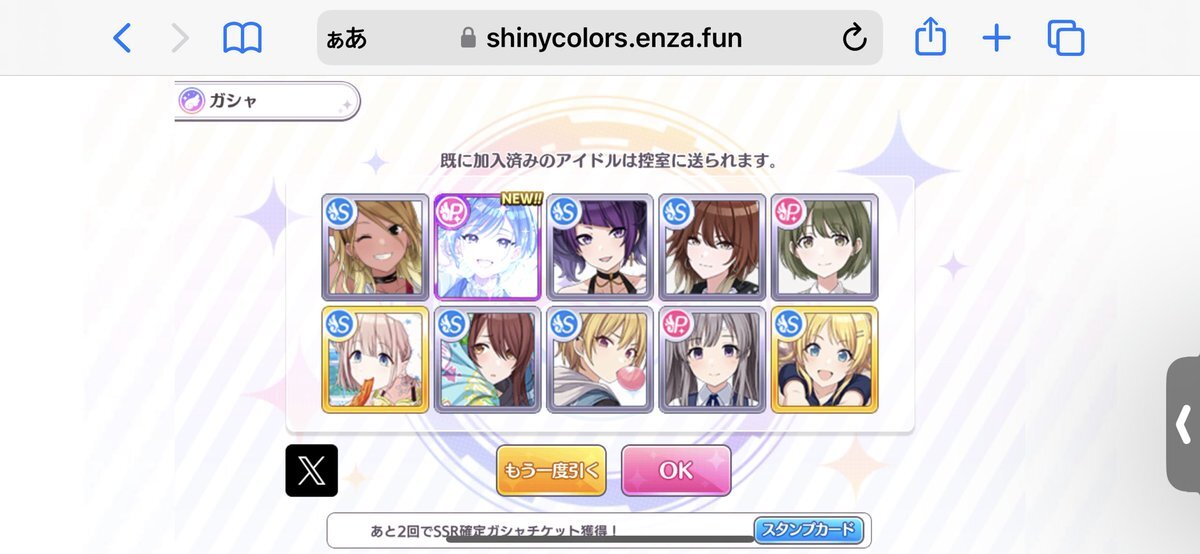Reload the page with the refresh icon
The width and height of the screenshot is (1200, 554).
click(x=853, y=38)
